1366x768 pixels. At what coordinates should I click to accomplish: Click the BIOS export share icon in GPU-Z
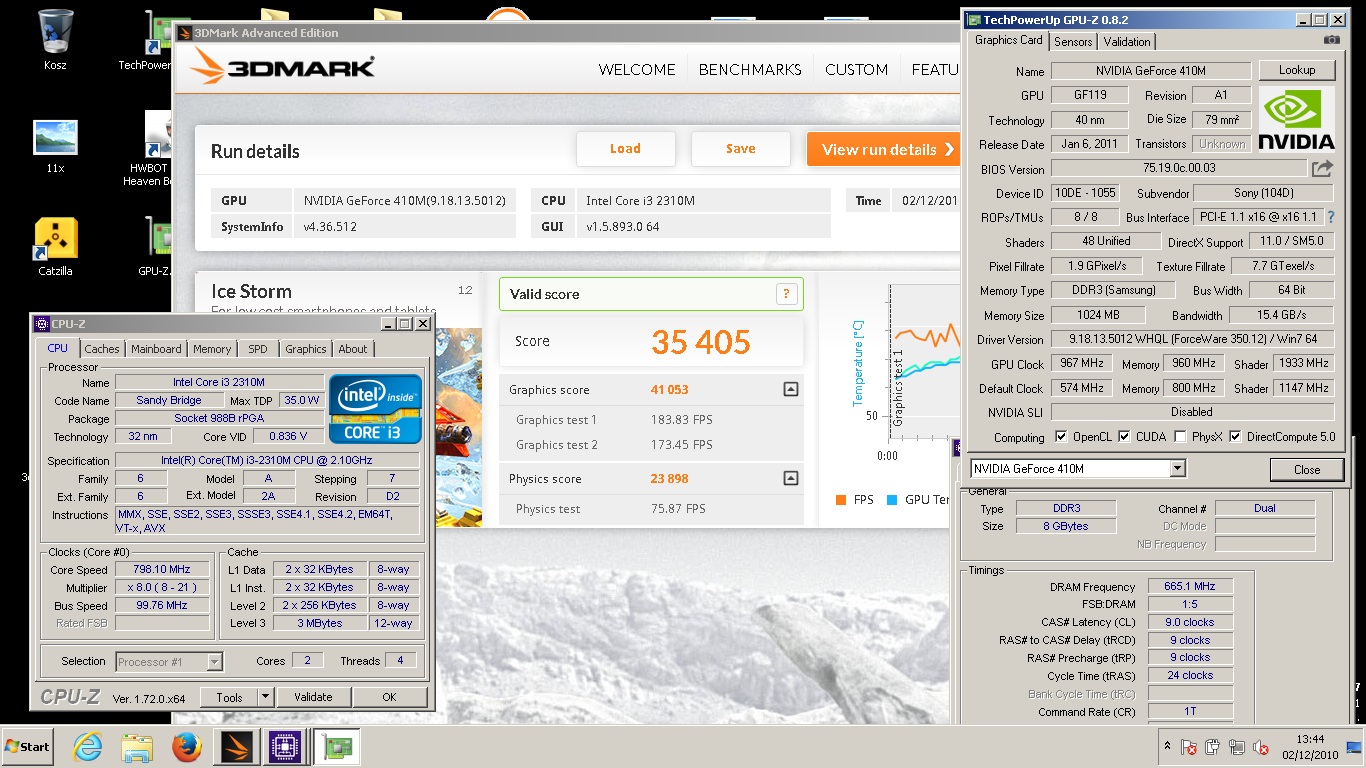[x=1322, y=169]
